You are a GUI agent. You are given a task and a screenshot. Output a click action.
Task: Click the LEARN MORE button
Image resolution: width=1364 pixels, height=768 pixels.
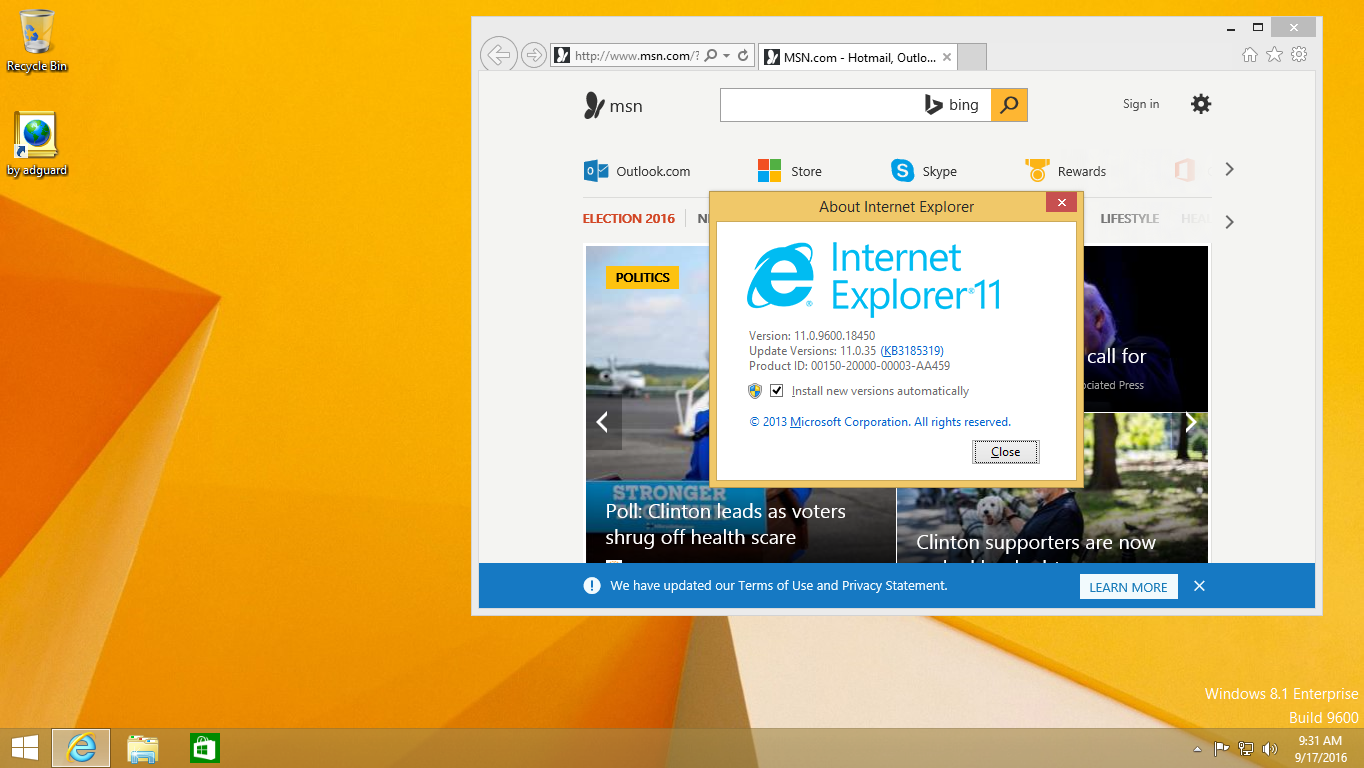coord(1128,587)
